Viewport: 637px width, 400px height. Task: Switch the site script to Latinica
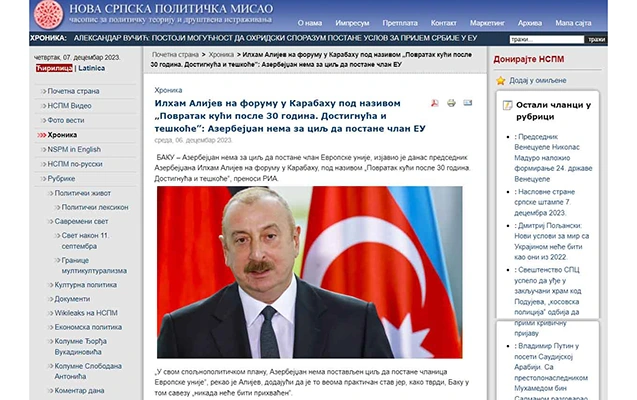pos(93,68)
